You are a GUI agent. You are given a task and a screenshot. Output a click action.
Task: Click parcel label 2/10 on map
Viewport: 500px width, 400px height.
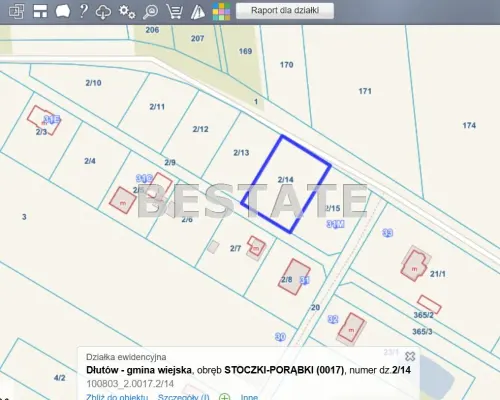(93, 83)
